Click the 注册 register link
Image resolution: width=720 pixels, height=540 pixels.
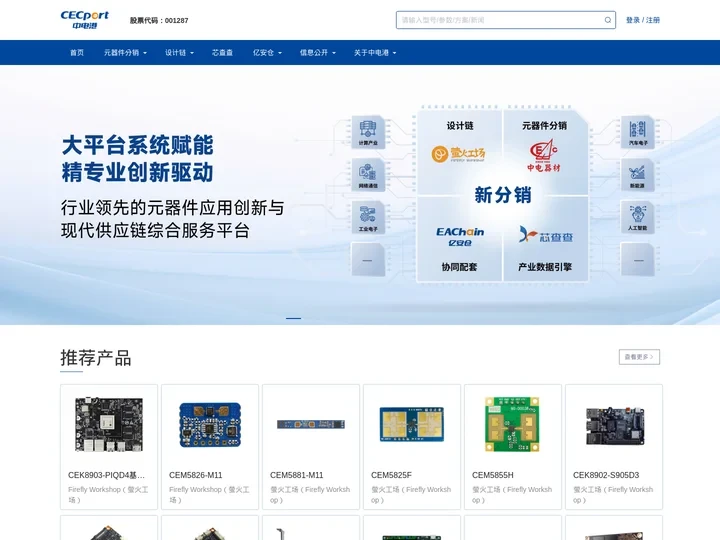(653, 20)
